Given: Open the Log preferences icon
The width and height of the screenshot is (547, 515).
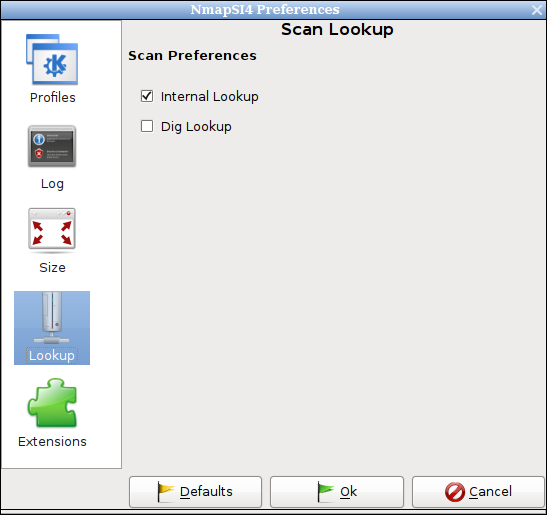Looking at the screenshot, I should click(52, 146).
